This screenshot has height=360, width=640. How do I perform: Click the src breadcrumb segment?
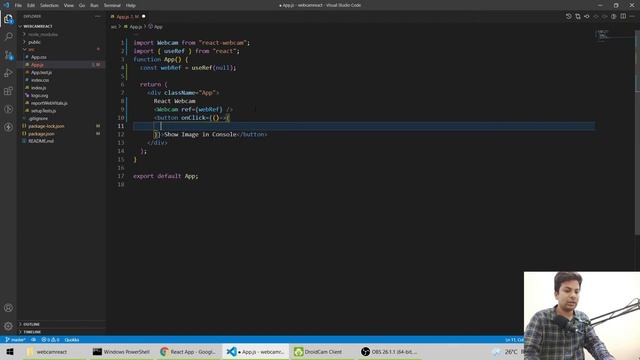pyautogui.click(x=113, y=27)
